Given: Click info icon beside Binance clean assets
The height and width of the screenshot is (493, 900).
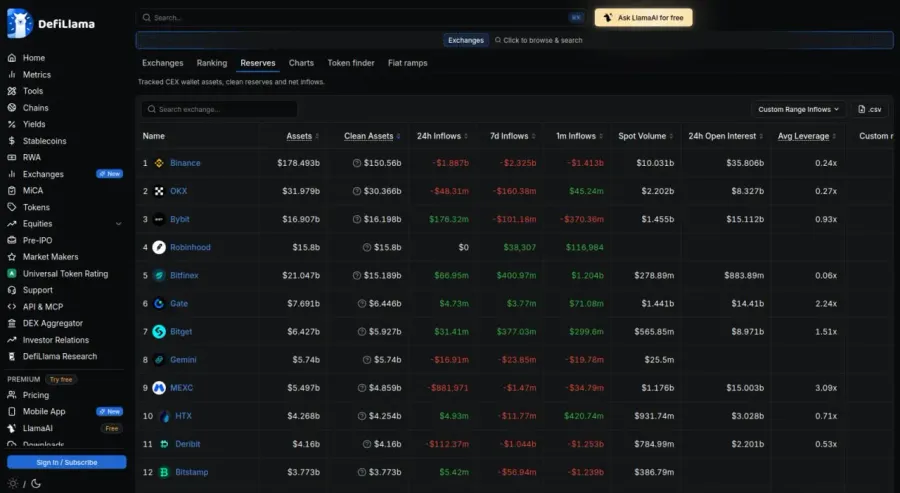Looking at the screenshot, I should (x=356, y=163).
